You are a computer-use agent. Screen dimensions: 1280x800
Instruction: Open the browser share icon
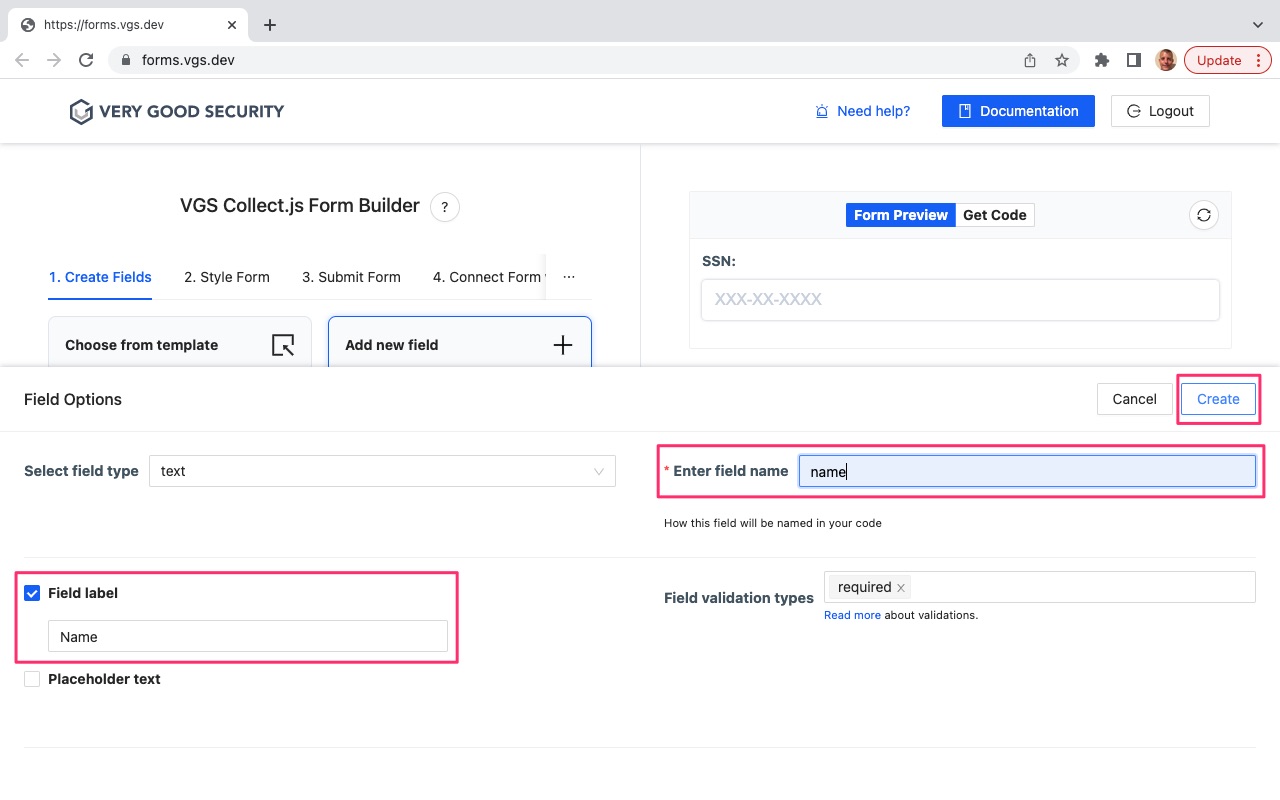click(x=1030, y=60)
